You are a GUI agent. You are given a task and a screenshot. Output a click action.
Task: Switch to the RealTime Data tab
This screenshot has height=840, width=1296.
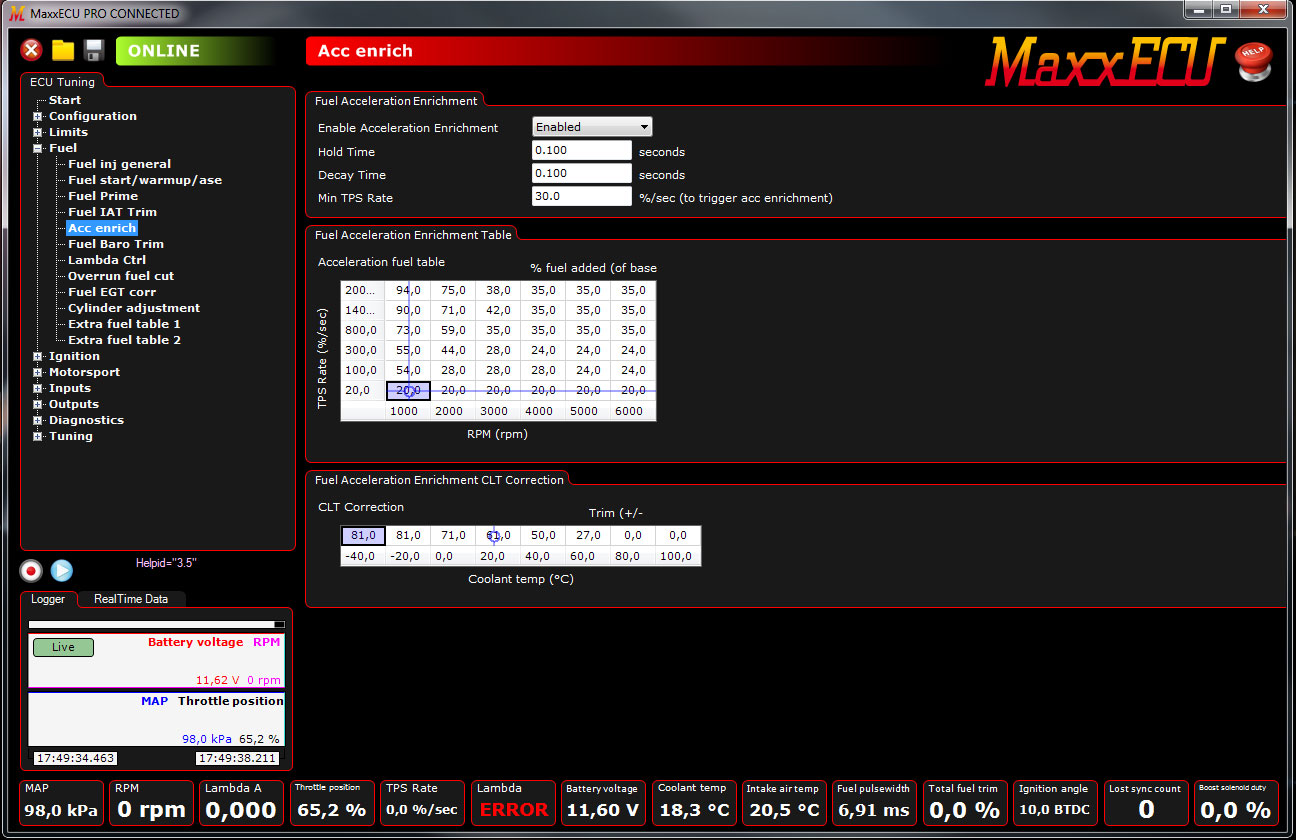click(131, 599)
